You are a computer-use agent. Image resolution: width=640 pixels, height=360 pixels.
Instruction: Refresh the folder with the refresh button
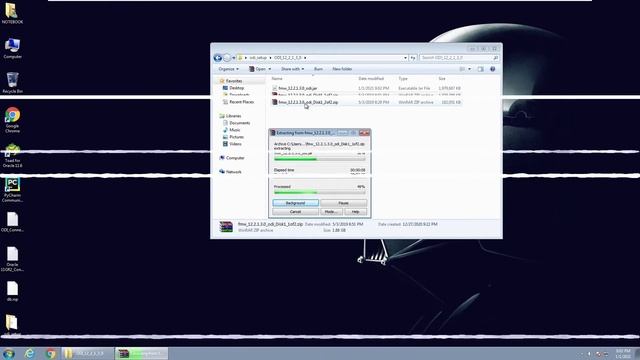click(x=413, y=58)
